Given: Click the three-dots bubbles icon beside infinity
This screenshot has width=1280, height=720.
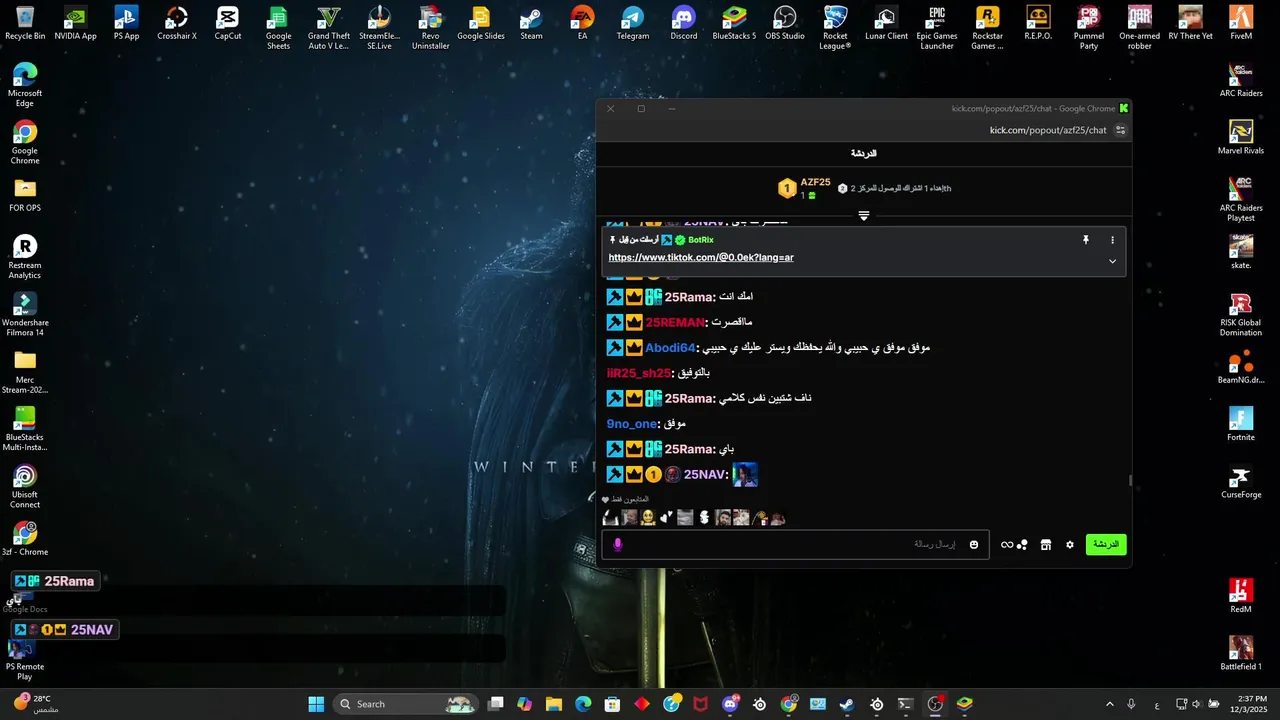Looking at the screenshot, I should click(1022, 545).
